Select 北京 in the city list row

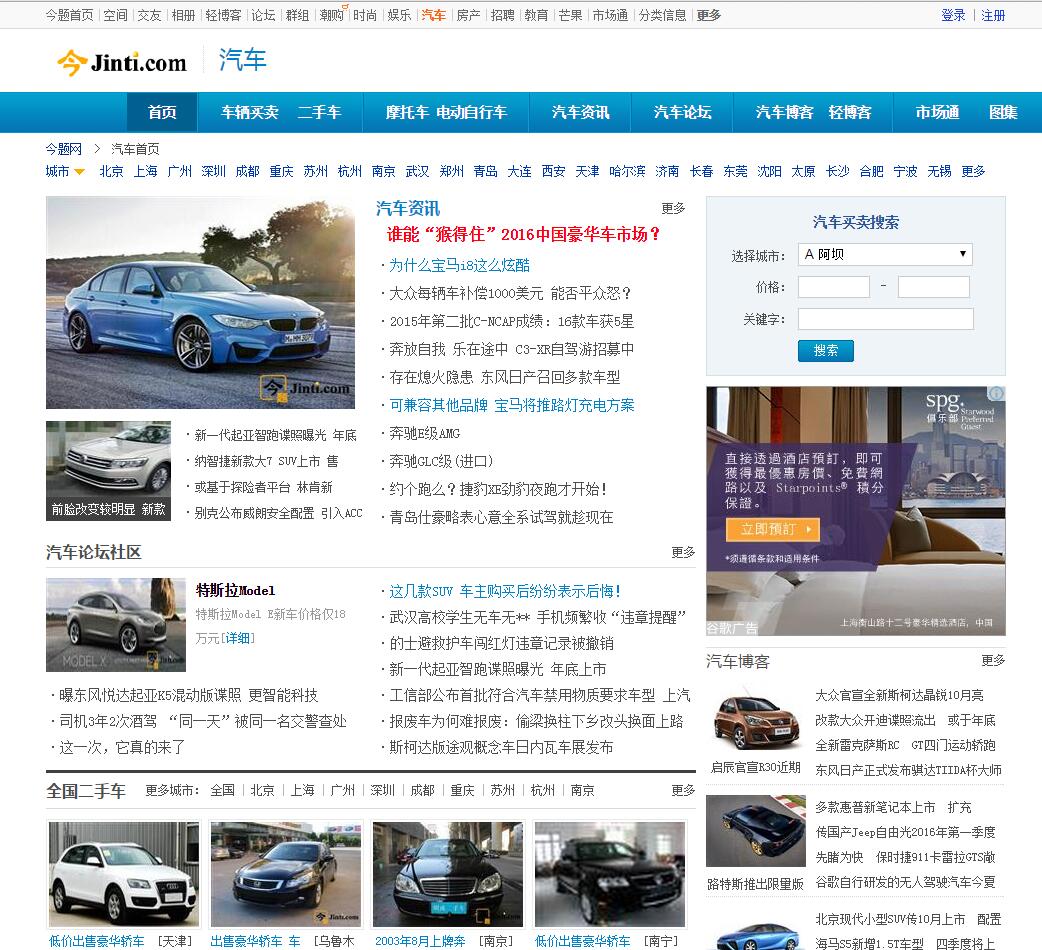tap(111, 171)
